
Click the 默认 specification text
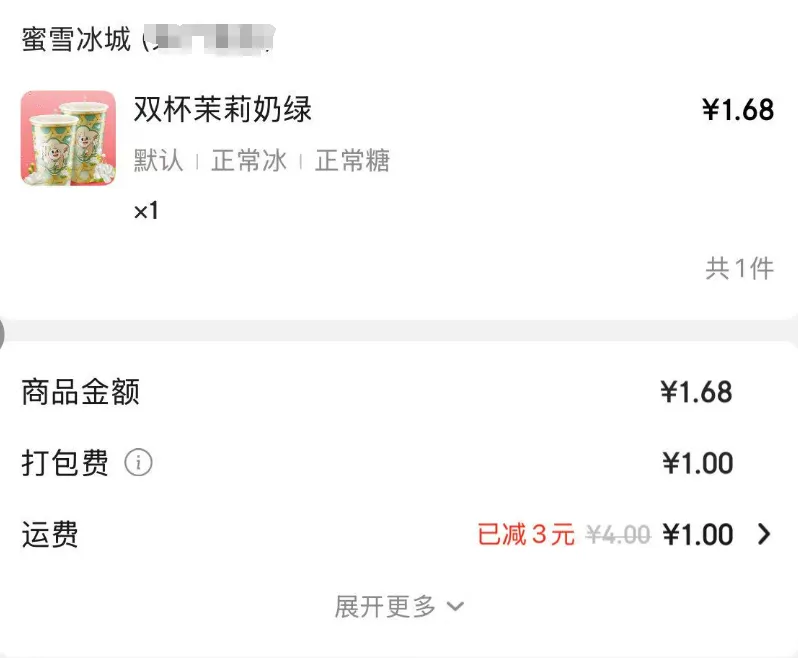159,161
